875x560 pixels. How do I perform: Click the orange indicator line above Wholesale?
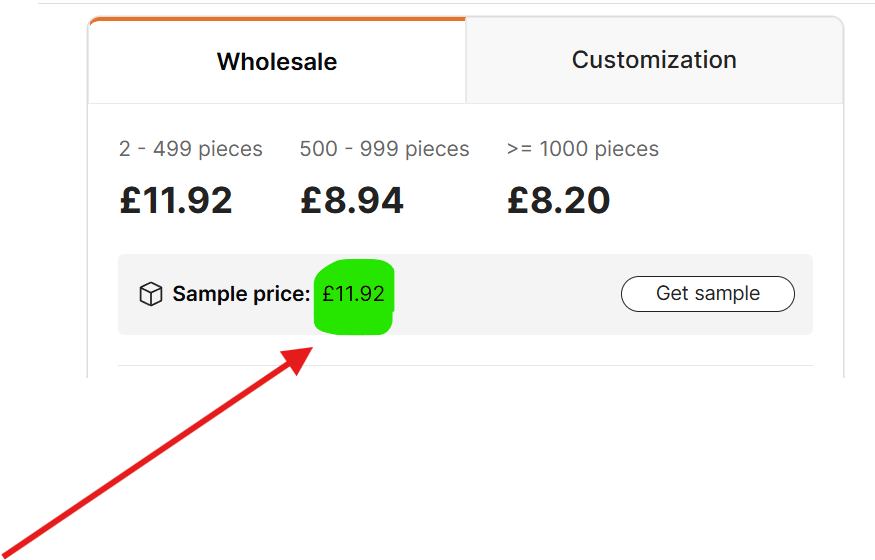click(x=277, y=18)
